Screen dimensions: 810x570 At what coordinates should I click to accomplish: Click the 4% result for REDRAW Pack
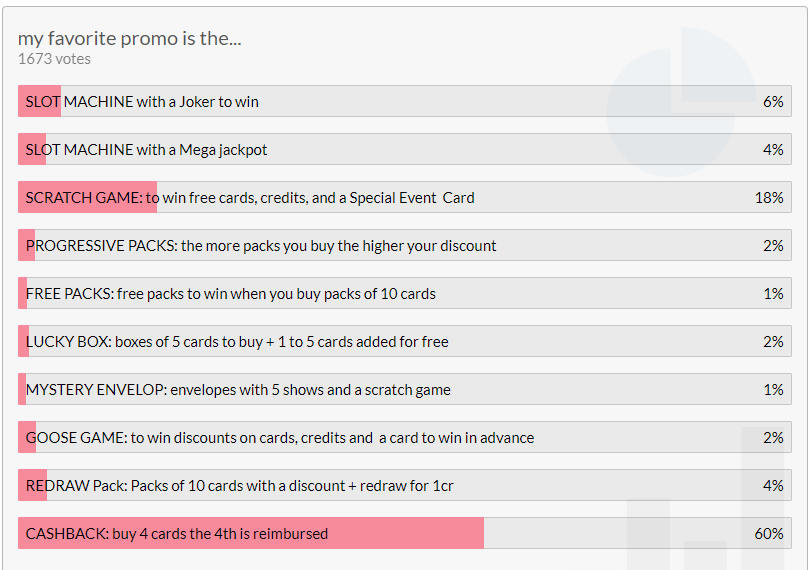772,486
